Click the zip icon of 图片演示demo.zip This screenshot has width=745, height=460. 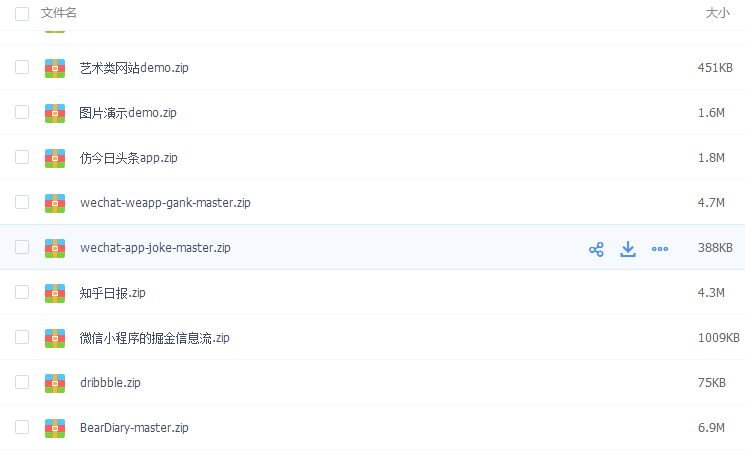point(55,113)
